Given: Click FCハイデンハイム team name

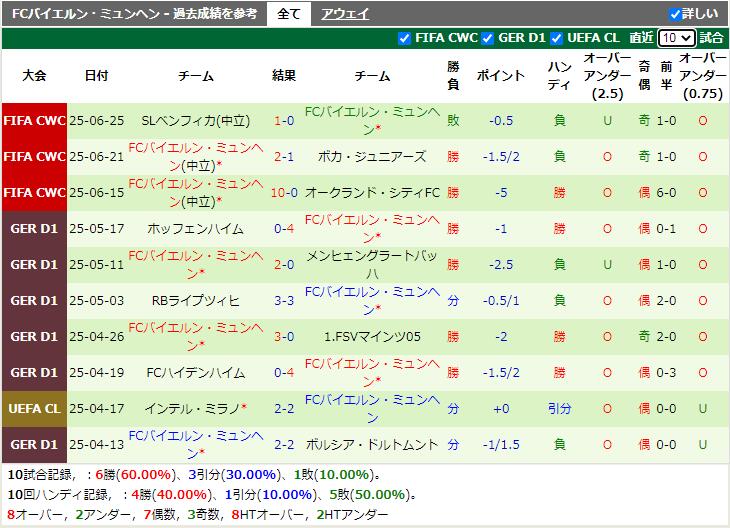Looking at the screenshot, I should click(x=196, y=372).
